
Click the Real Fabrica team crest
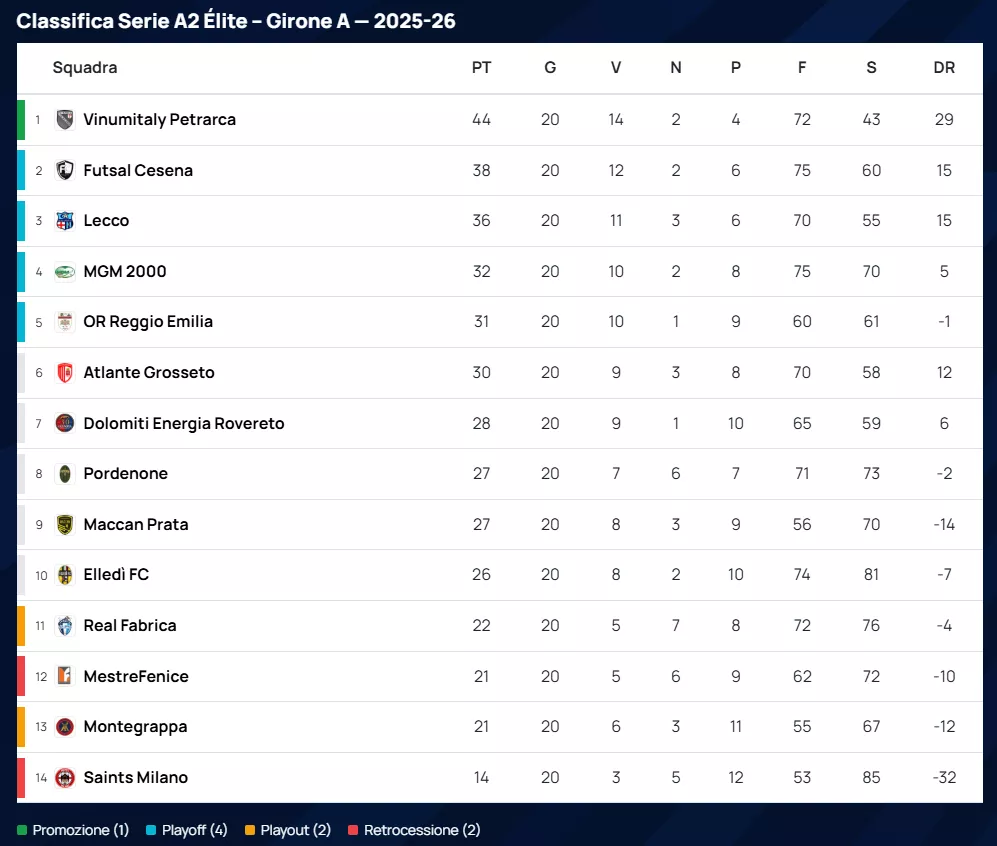click(x=65, y=626)
